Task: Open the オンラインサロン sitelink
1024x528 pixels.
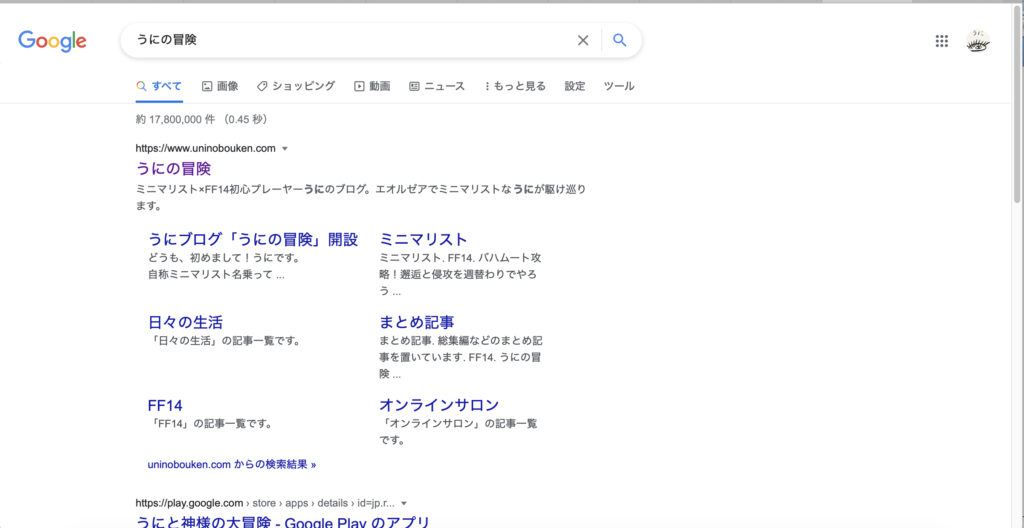Action: pyautogui.click(x=439, y=405)
